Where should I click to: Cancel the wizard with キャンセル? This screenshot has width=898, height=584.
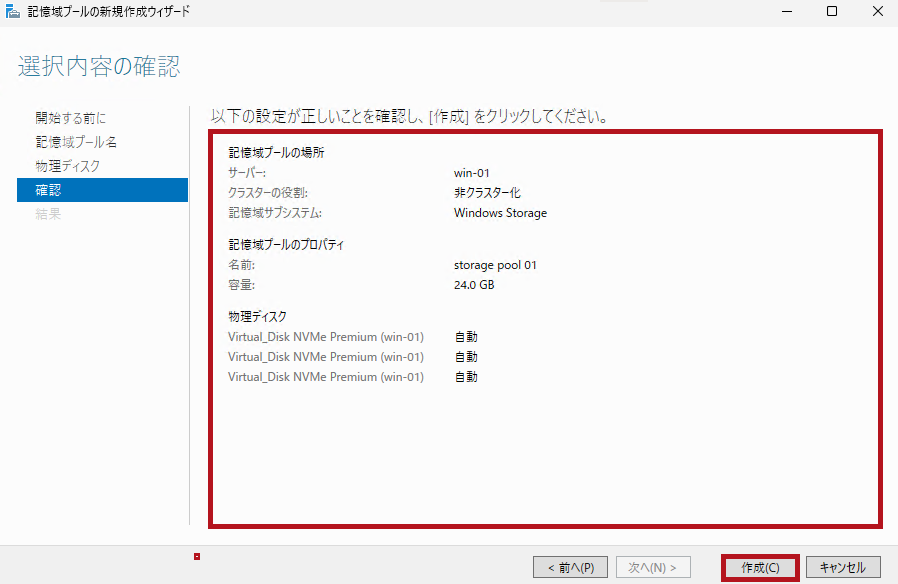[x=842, y=568]
